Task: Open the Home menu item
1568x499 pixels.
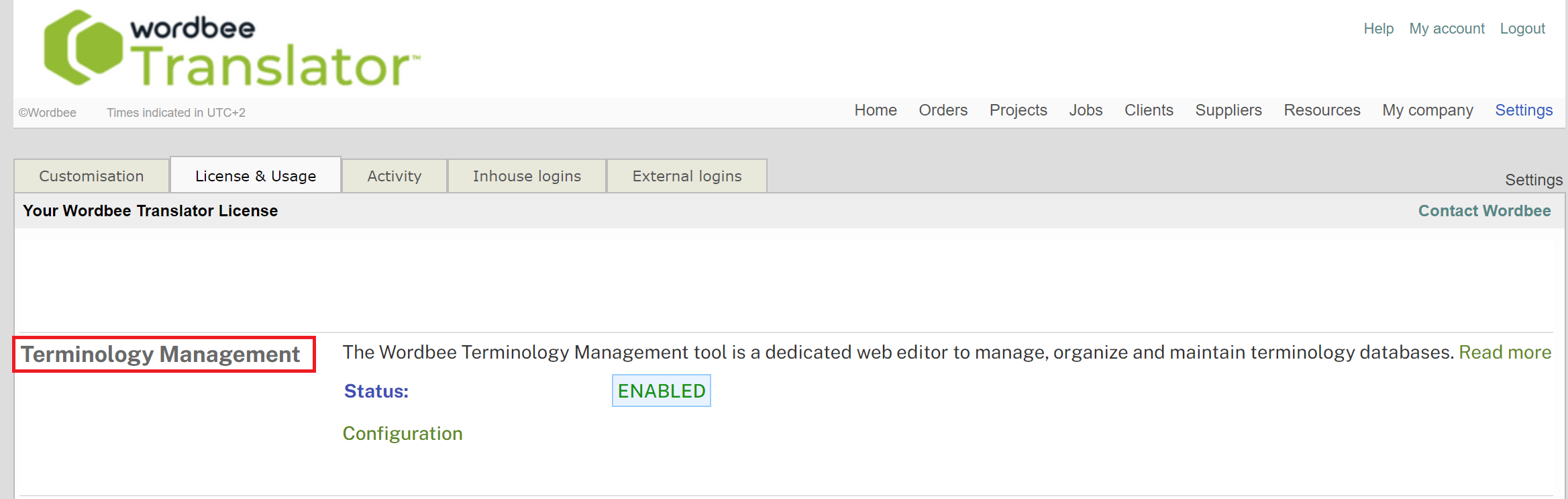Action: point(876,110)
